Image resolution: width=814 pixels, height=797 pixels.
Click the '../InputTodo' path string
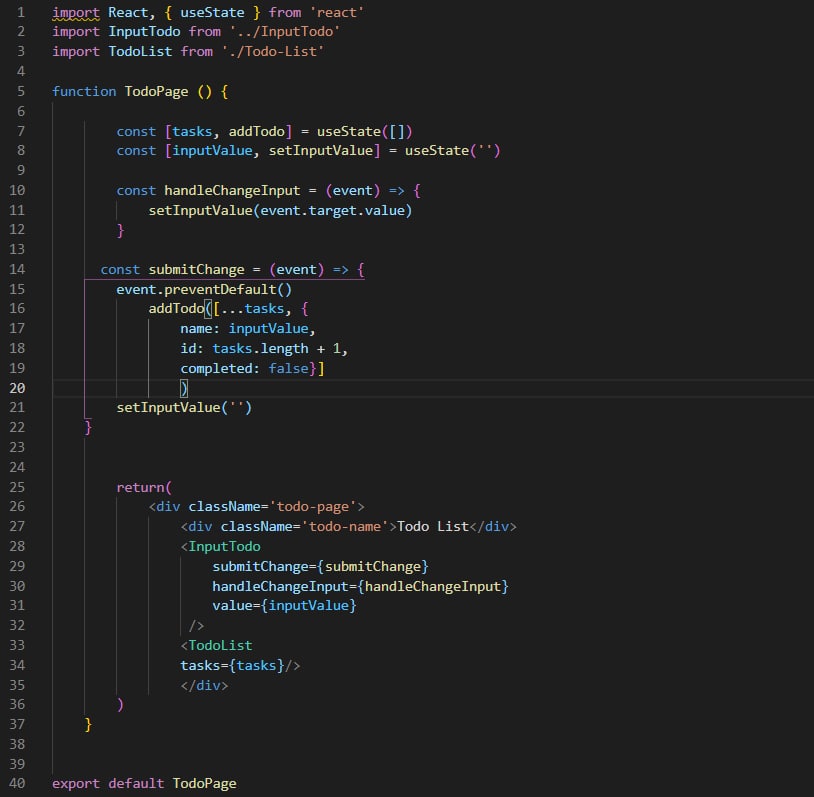284,32
